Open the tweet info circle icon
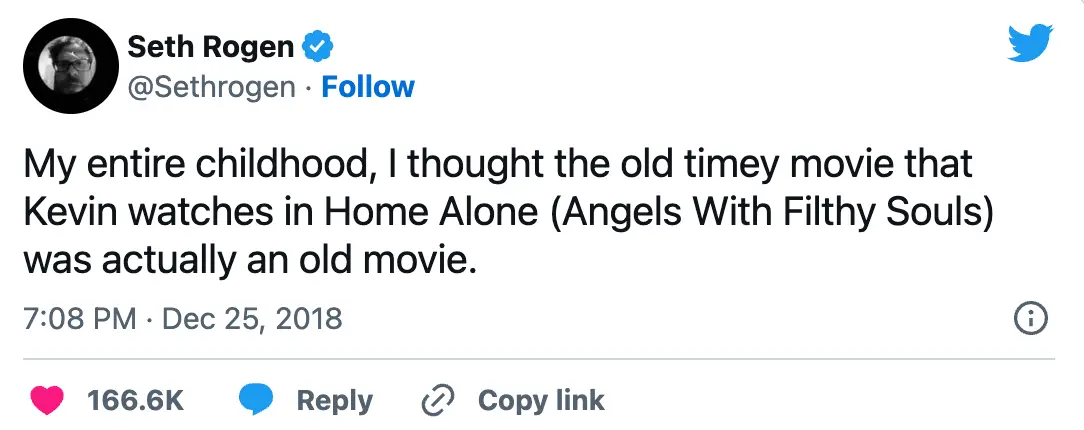The height and width of the screenshot is (430, 1084). pos(1031,319)
